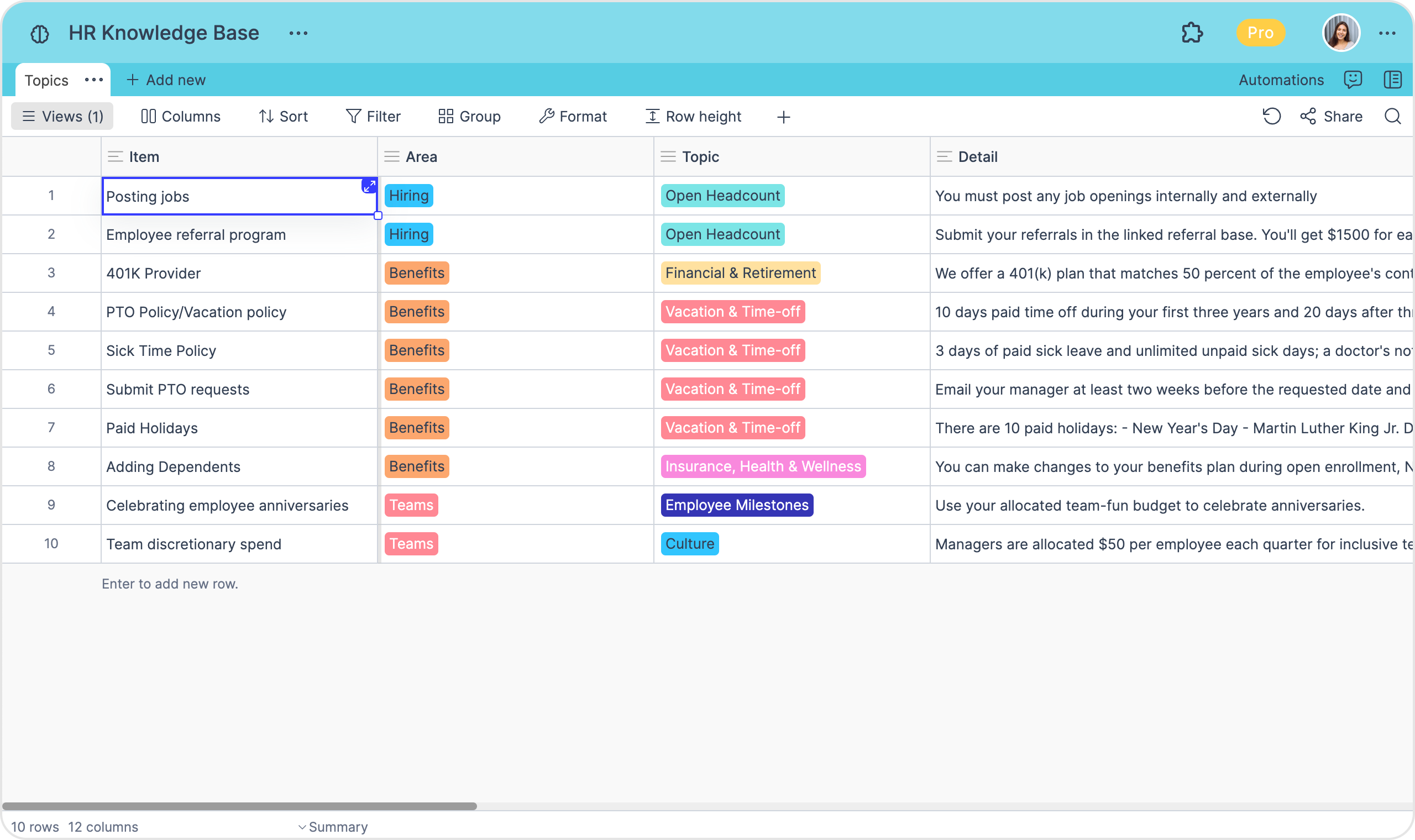Click the brain logo icon
Screen dimensions: 1415x840
tap(40, 34)
